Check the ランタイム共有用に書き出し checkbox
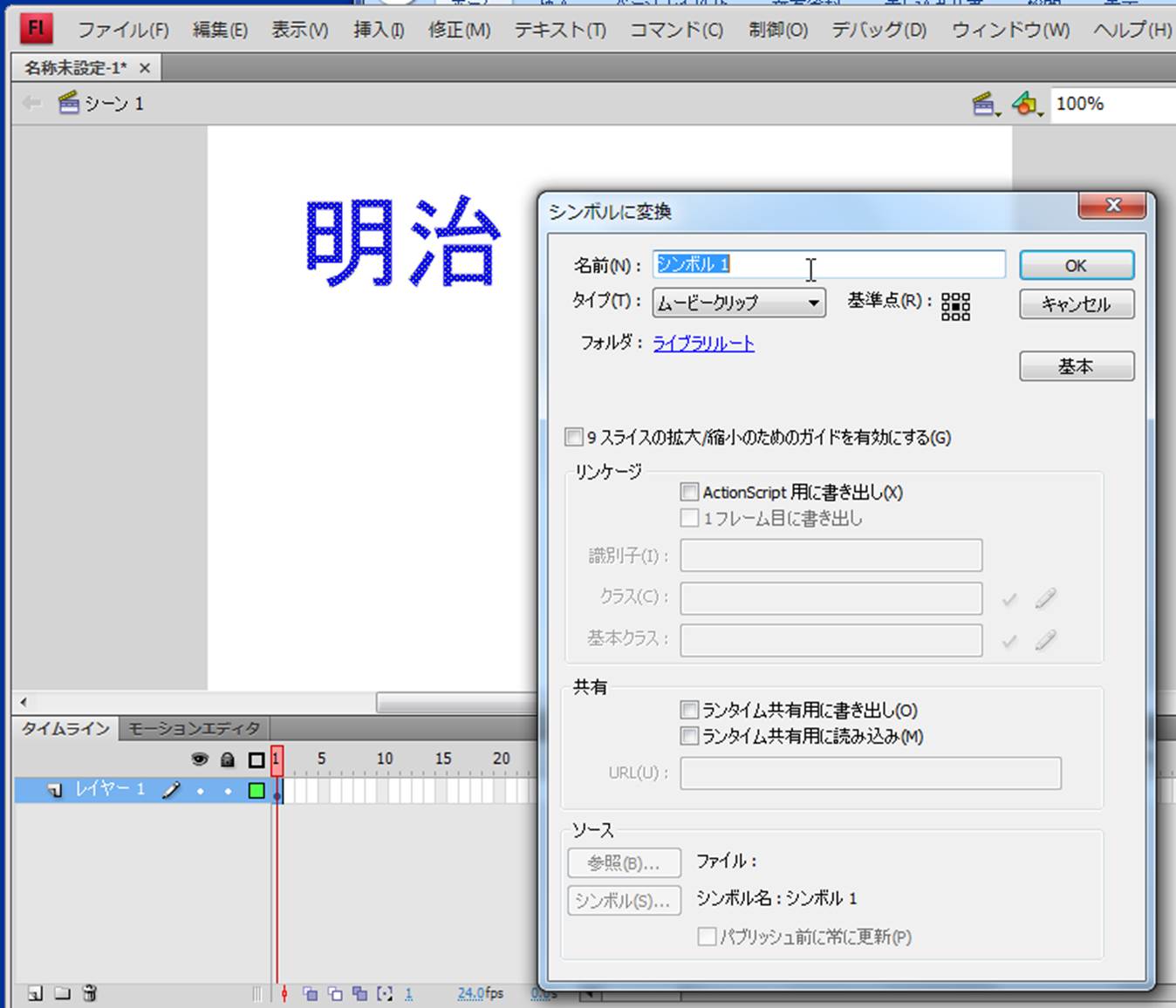This screenshot has height=1008, width=1176. coord(689,710)
